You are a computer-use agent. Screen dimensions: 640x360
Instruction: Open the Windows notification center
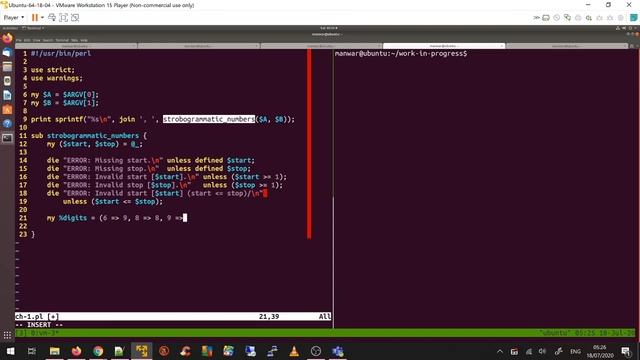pos(626,351)
